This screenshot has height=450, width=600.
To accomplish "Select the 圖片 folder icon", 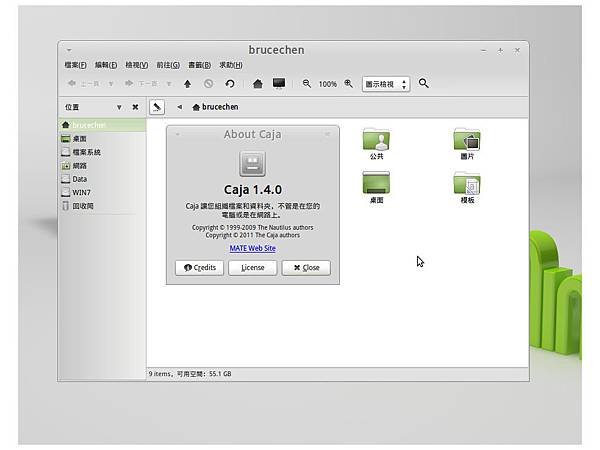I will [467, 144].
